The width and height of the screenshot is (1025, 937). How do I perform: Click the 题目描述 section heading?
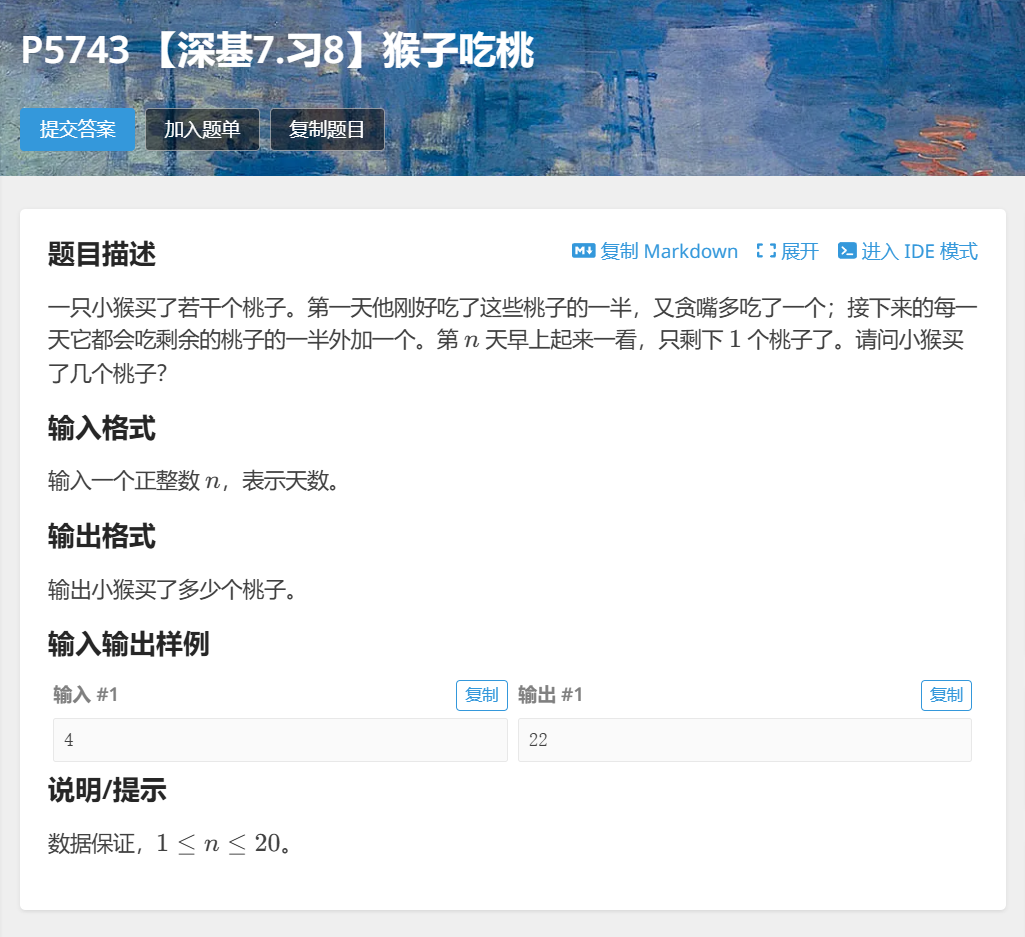pyautogui.click(x=101, y=255)
